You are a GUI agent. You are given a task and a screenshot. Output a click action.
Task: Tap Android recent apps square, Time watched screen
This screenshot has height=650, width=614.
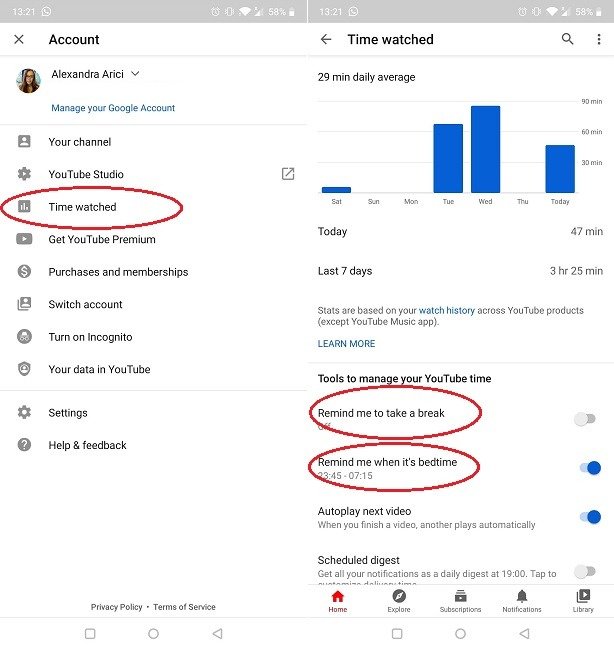point(397,633)
